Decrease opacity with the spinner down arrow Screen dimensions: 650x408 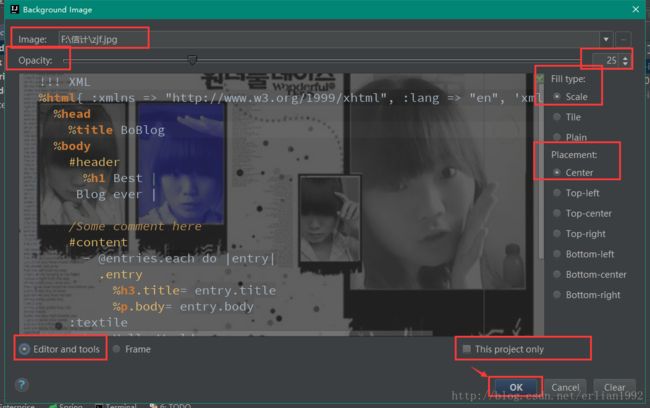click(625, 63)
